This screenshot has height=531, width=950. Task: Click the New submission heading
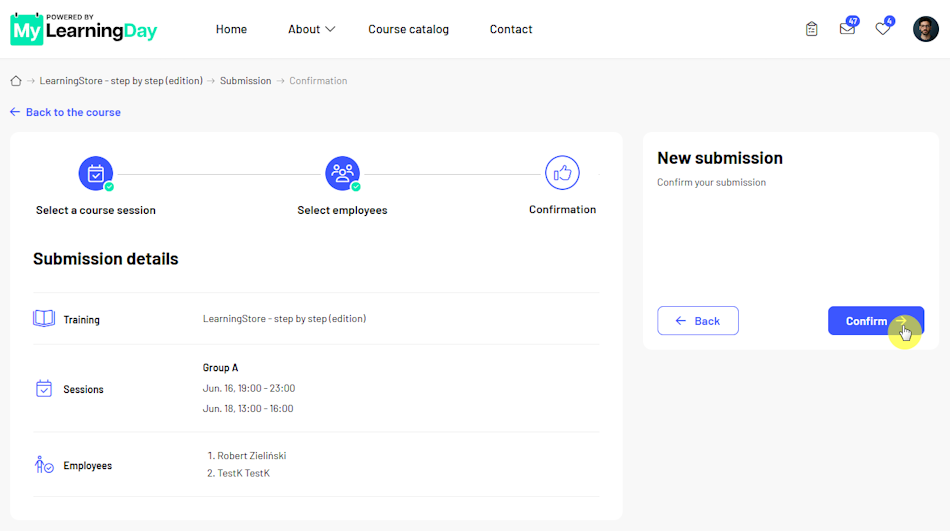720,158
